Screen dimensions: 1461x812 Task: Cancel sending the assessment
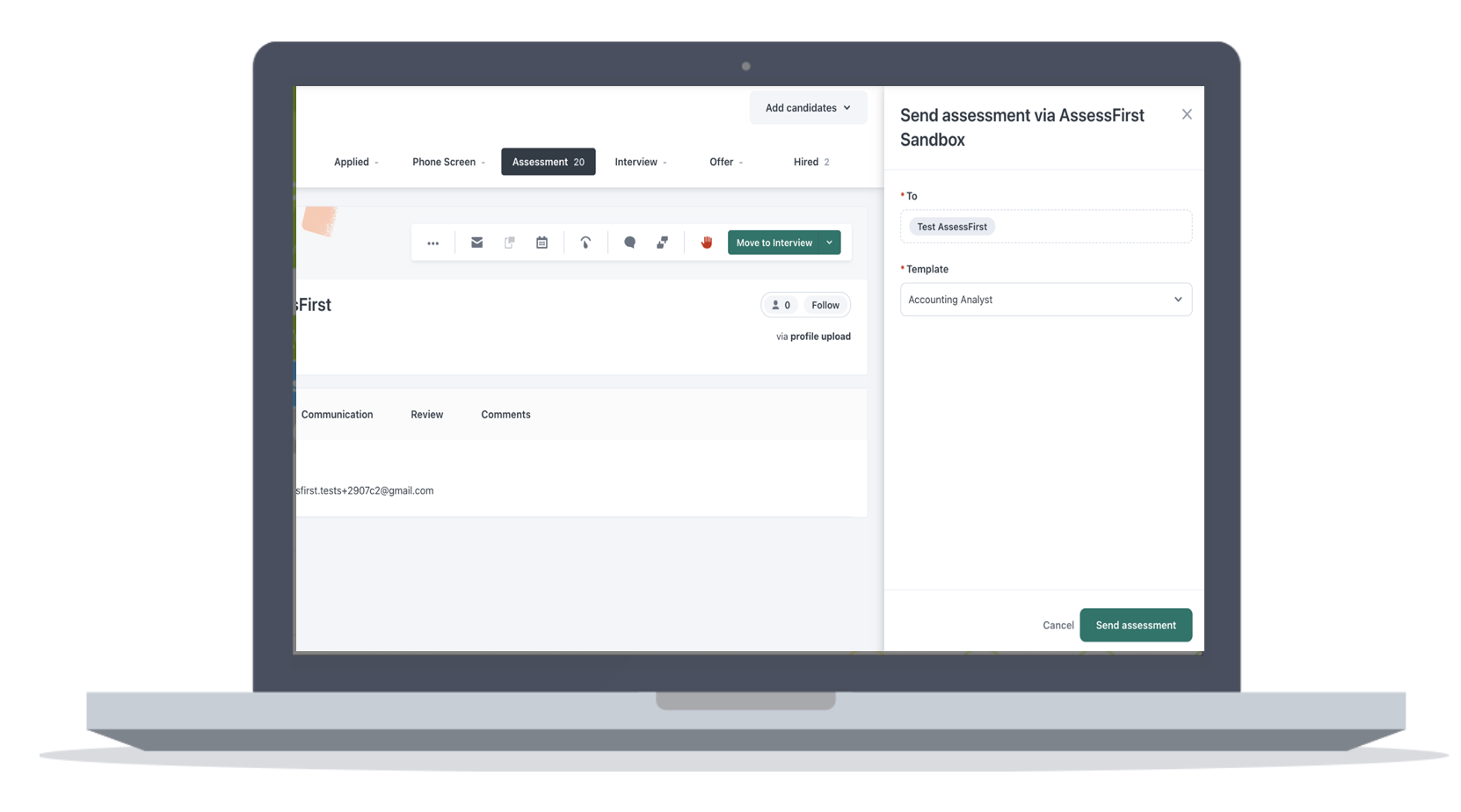[x=1058, y=626]
